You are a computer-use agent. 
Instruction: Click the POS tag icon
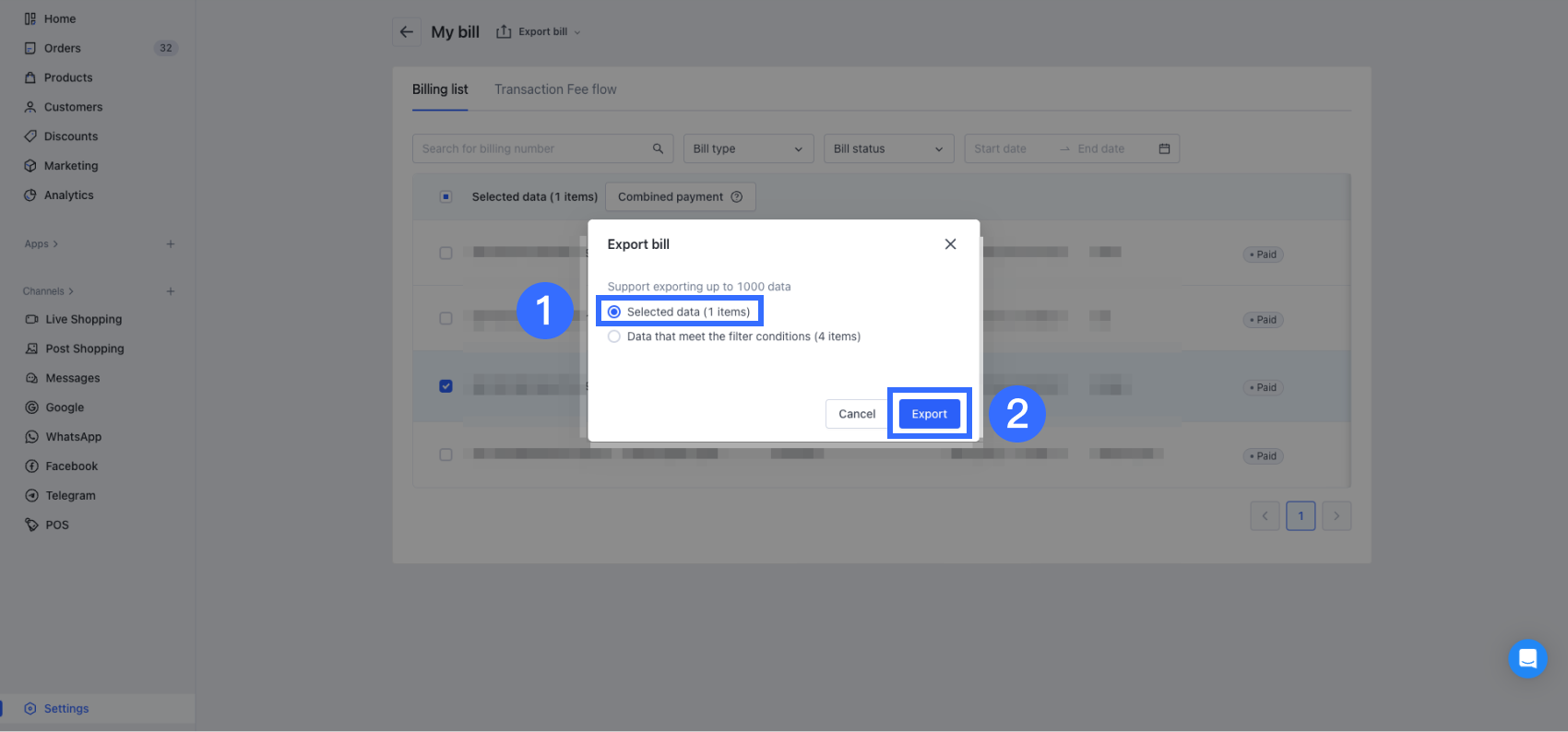[x=32, y=525]
